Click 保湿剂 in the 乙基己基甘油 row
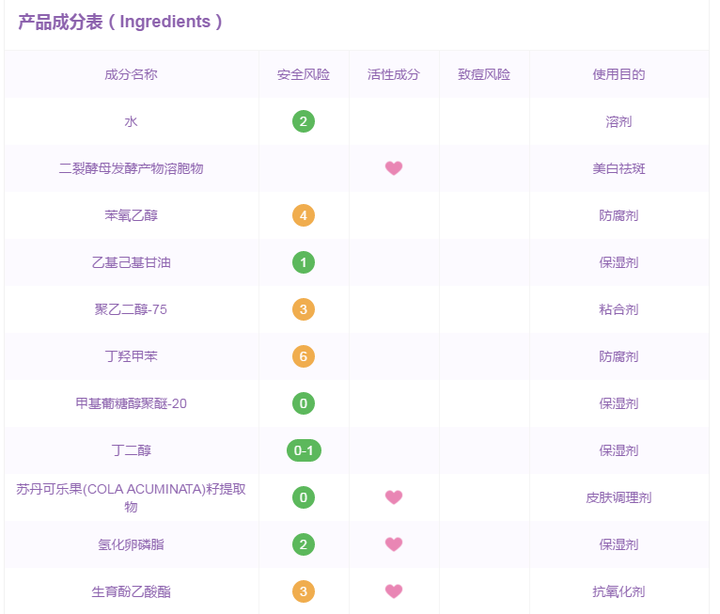The height and width of the screenshot is (614, 720). (x=619, y=263)
